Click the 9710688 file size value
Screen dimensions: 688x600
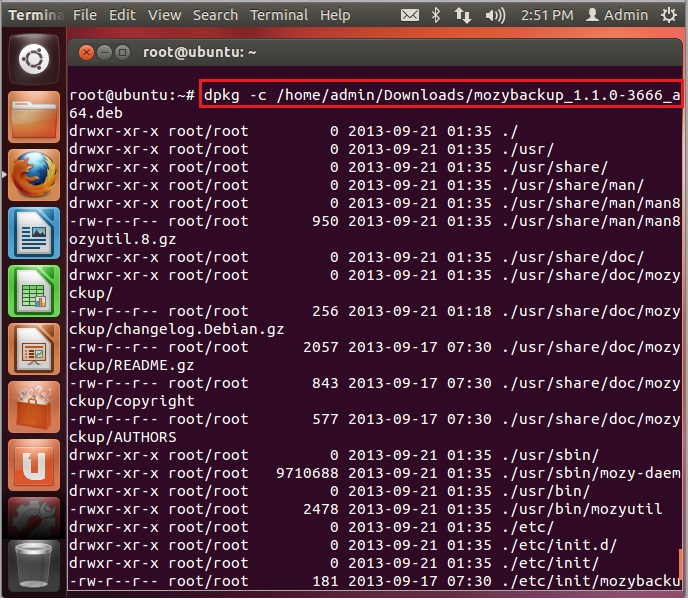click(307, 473)
